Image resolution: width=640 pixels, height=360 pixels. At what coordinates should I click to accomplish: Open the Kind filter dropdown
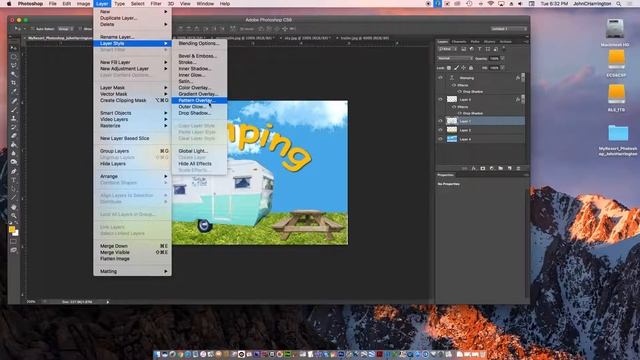point(448,49)
